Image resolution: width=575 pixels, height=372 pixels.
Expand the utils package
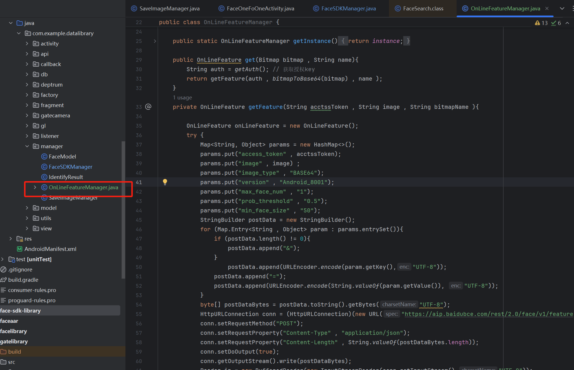pos(27,218)
